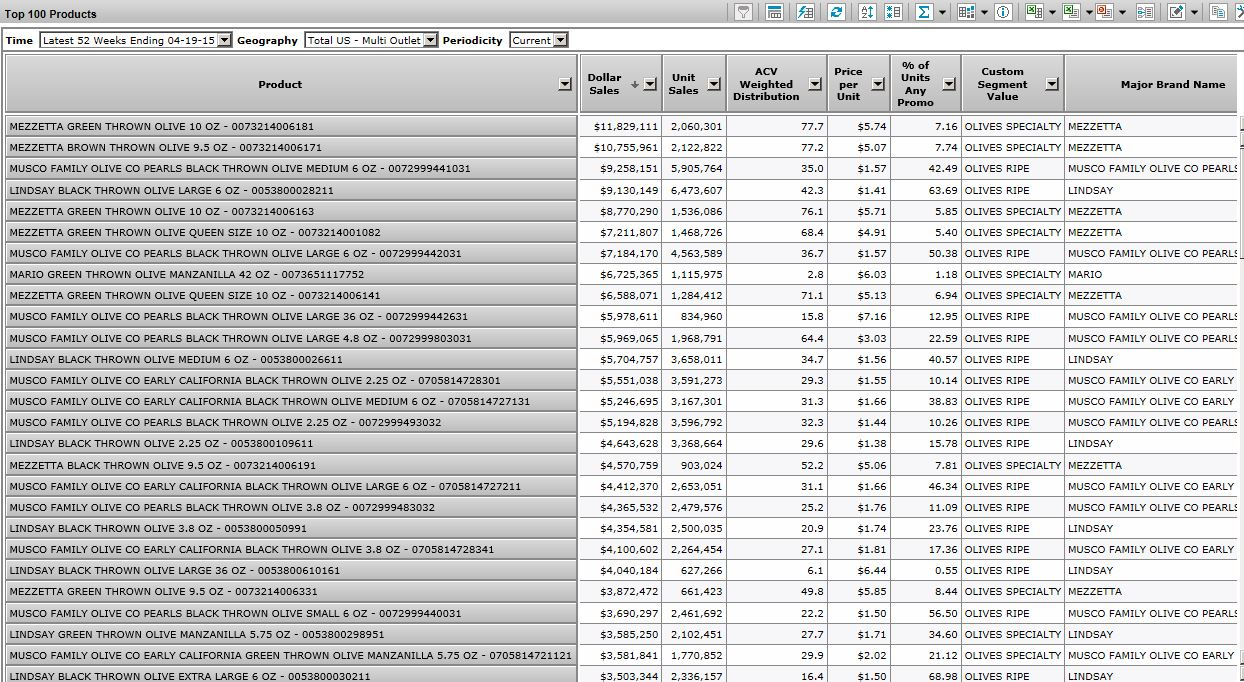The width and height of the screenshot is (1244, 682).
Task: Click the filter funnel icon in toolbar
Action: [743, 12]
